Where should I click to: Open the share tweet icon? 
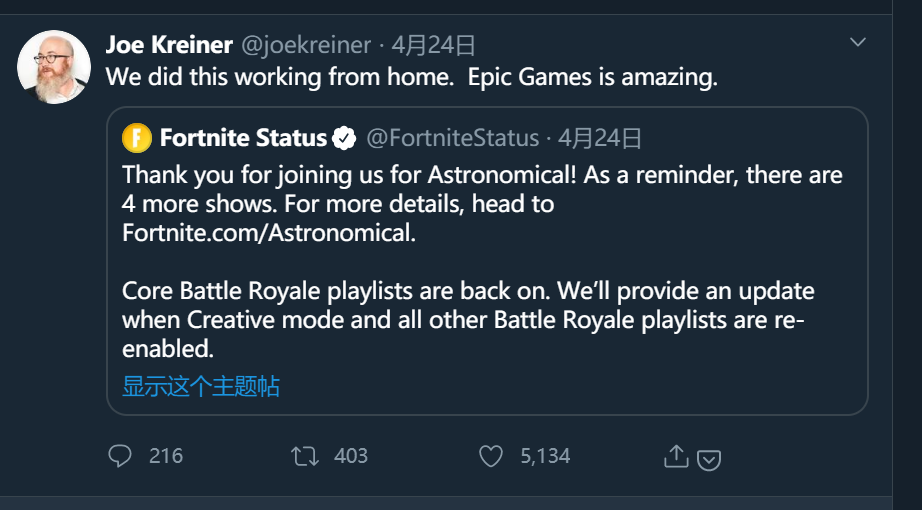[676, 456]
